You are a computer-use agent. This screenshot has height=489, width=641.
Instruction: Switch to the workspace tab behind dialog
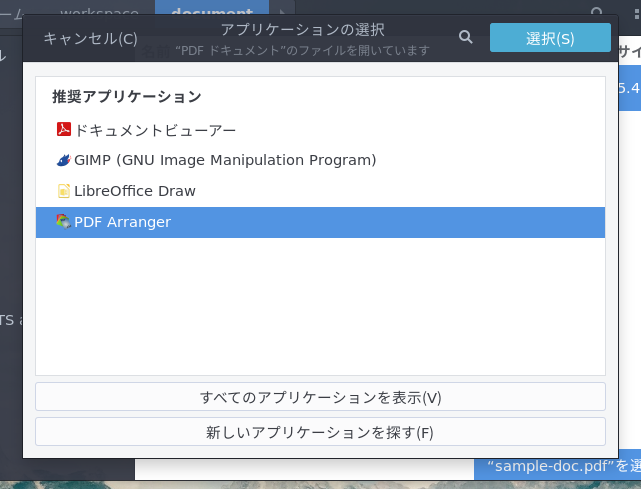coord(99,8)
